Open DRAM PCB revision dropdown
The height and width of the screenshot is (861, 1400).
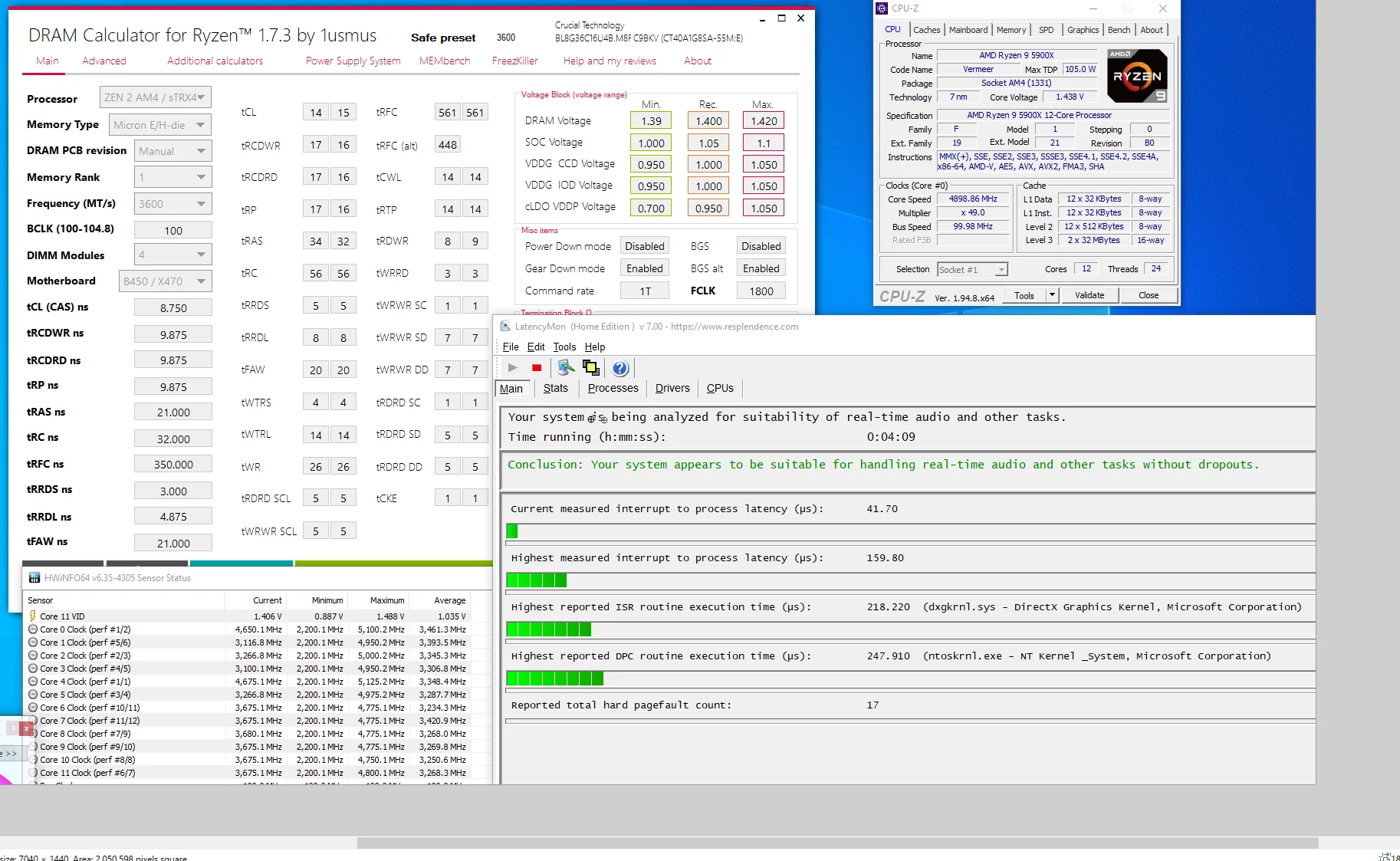tap(173, 151)
